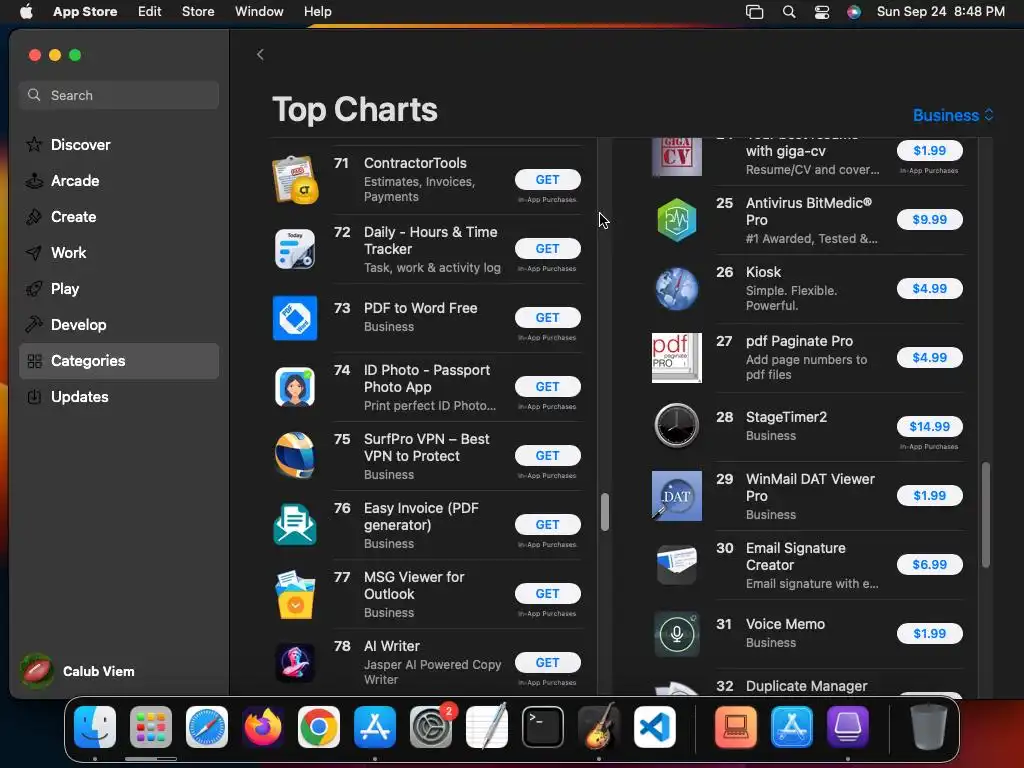This screenshot has height=768, width=1024.
Task: Open Daily Hours & Time Tracker icon
Action: [x=295, y=249]
